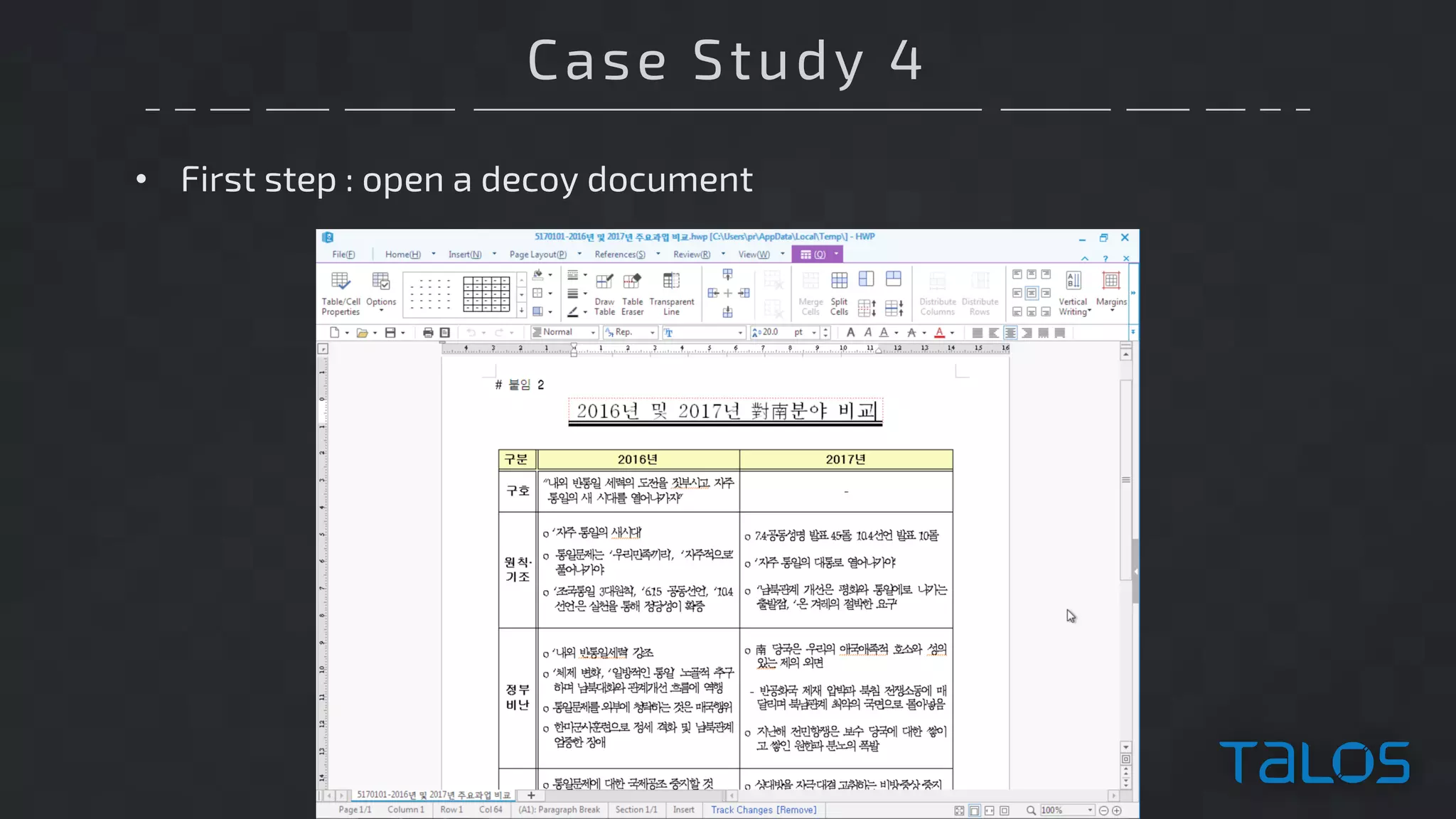Align paragraph left

click(x=994, y=333)
